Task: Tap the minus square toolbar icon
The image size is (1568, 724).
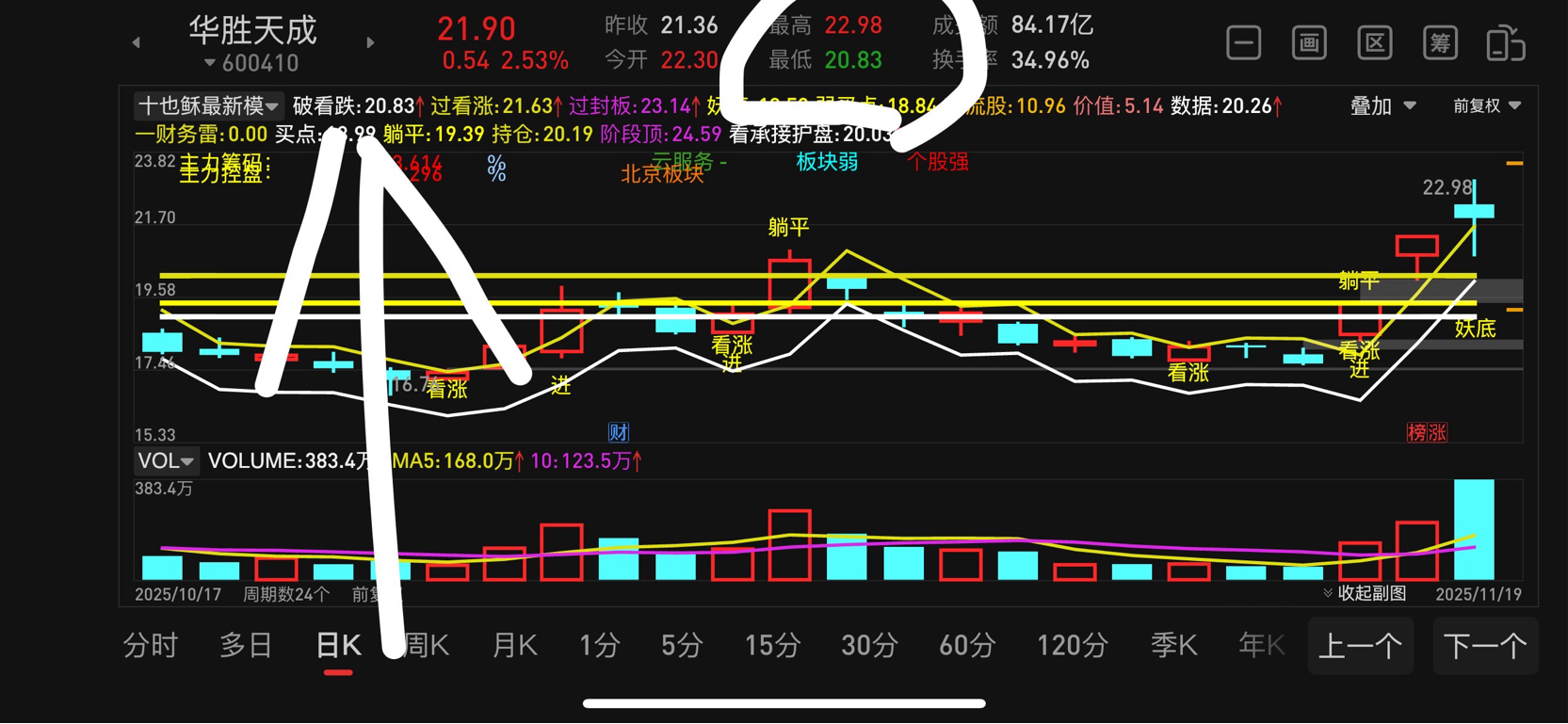Action: [1243, 43]
